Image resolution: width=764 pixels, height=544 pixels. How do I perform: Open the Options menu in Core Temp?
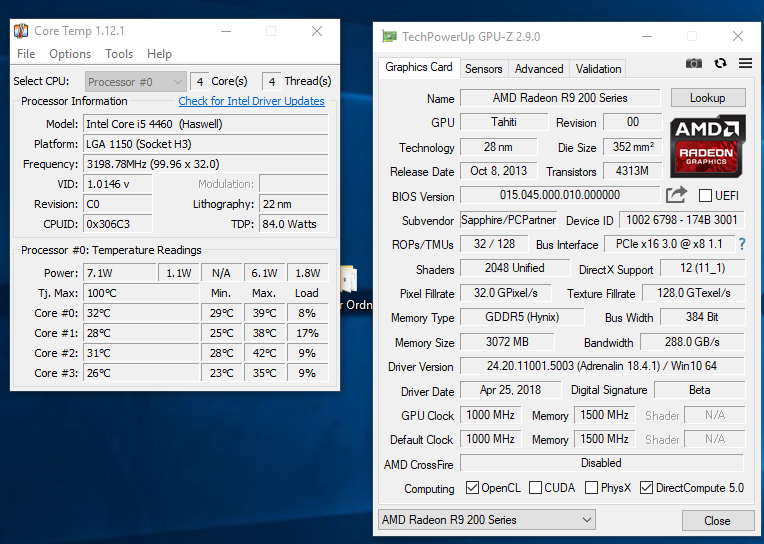tap(70, 54)
